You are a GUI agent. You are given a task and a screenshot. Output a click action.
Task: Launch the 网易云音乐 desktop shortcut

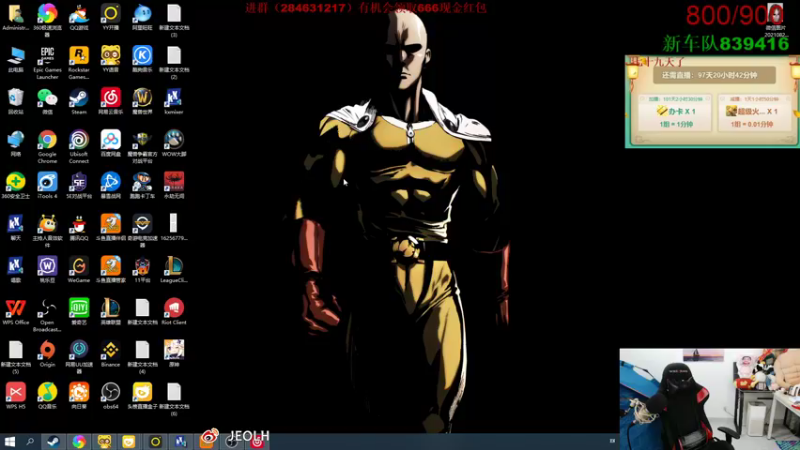point(111,101)
